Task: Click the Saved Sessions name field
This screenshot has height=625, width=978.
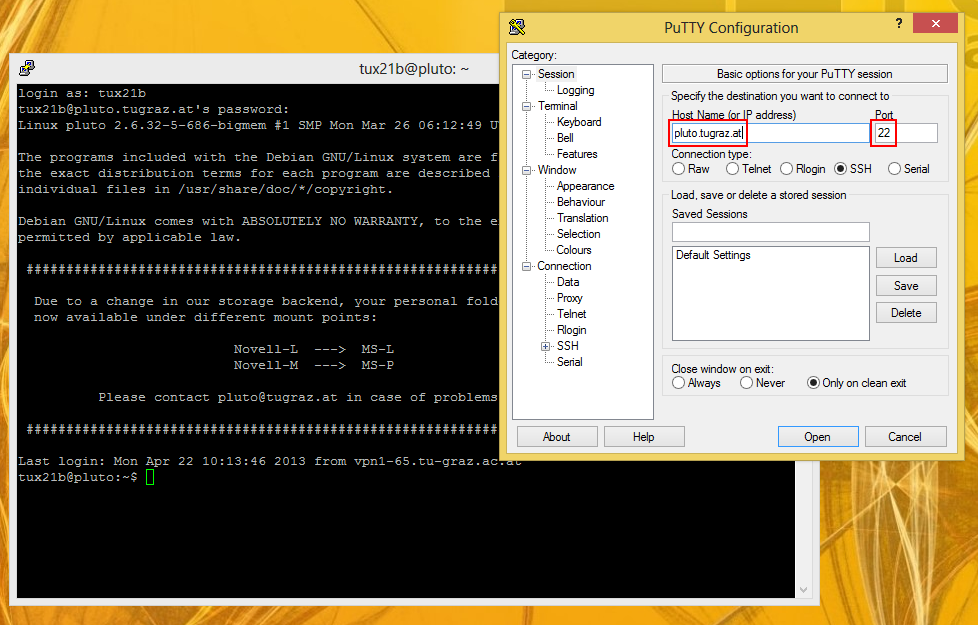Action: click(770, 232)
